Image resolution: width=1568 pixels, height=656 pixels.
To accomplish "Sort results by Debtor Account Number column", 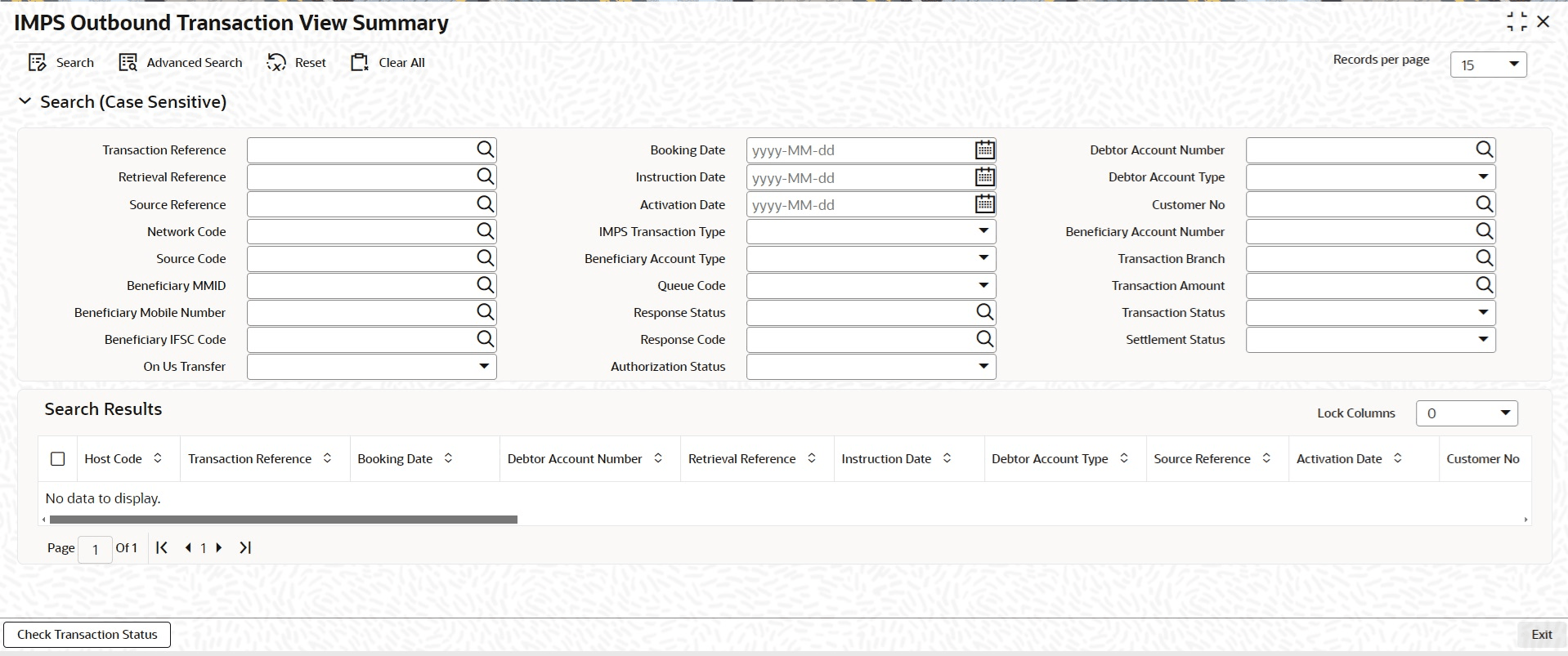I will tap(658, 458).
